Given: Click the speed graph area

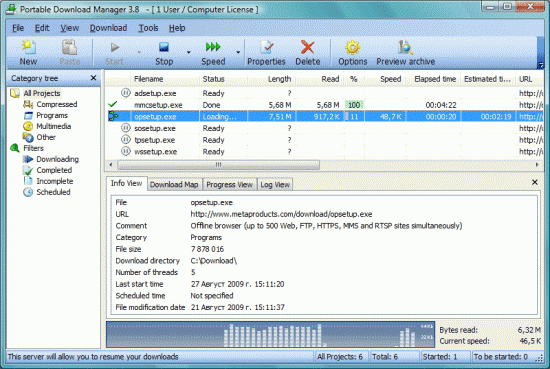Looking at the screenshot, I should click(x=270, y=334).
